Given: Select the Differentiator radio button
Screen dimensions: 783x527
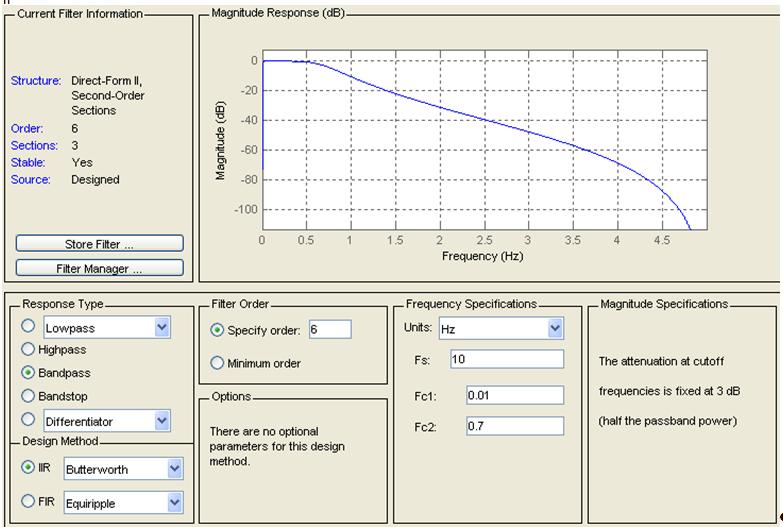Looking at the screenshot, I should click(x=28, y=421).
